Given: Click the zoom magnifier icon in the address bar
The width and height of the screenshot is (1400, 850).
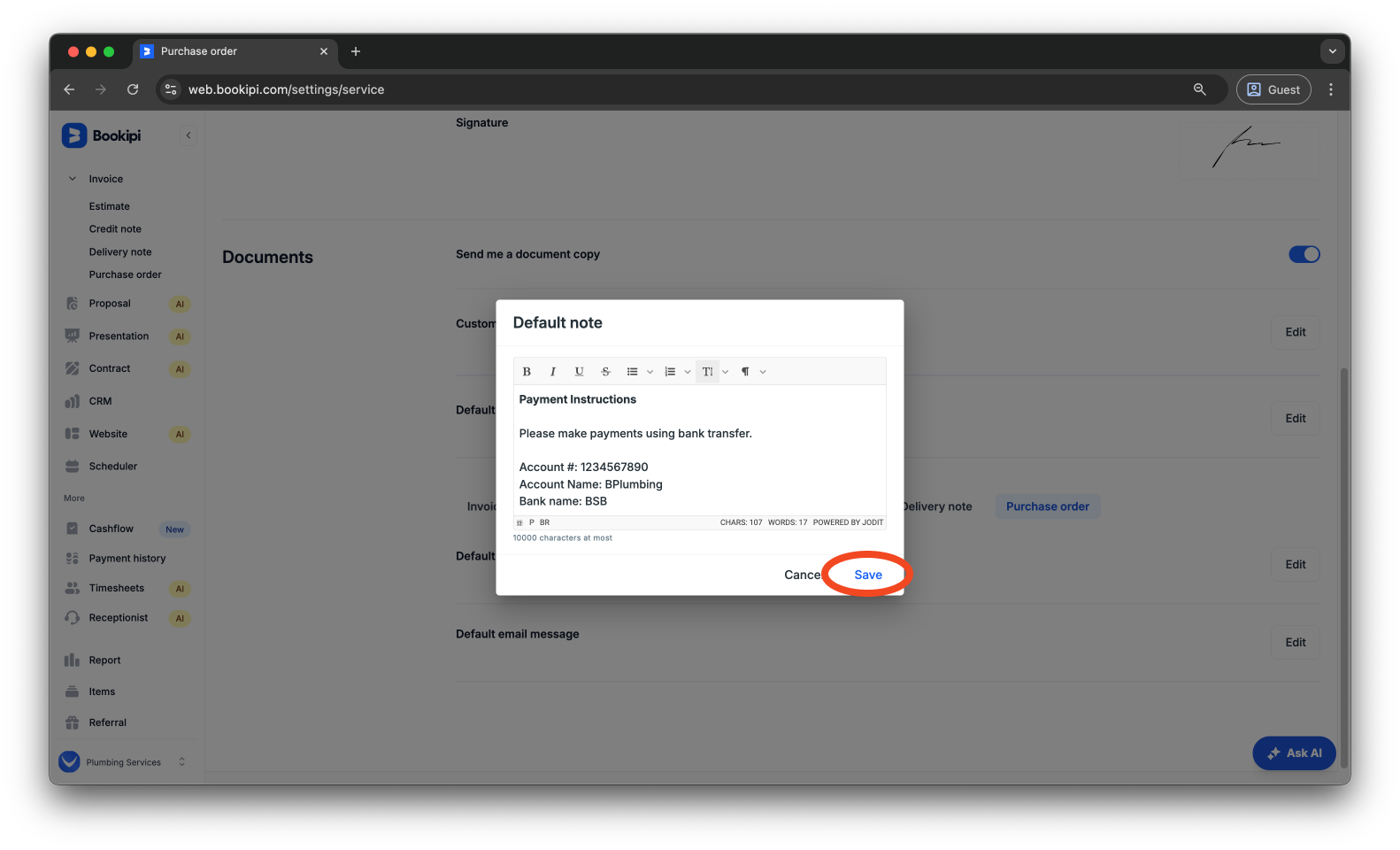Looking at the screenshot, I should click(1200, 89).
